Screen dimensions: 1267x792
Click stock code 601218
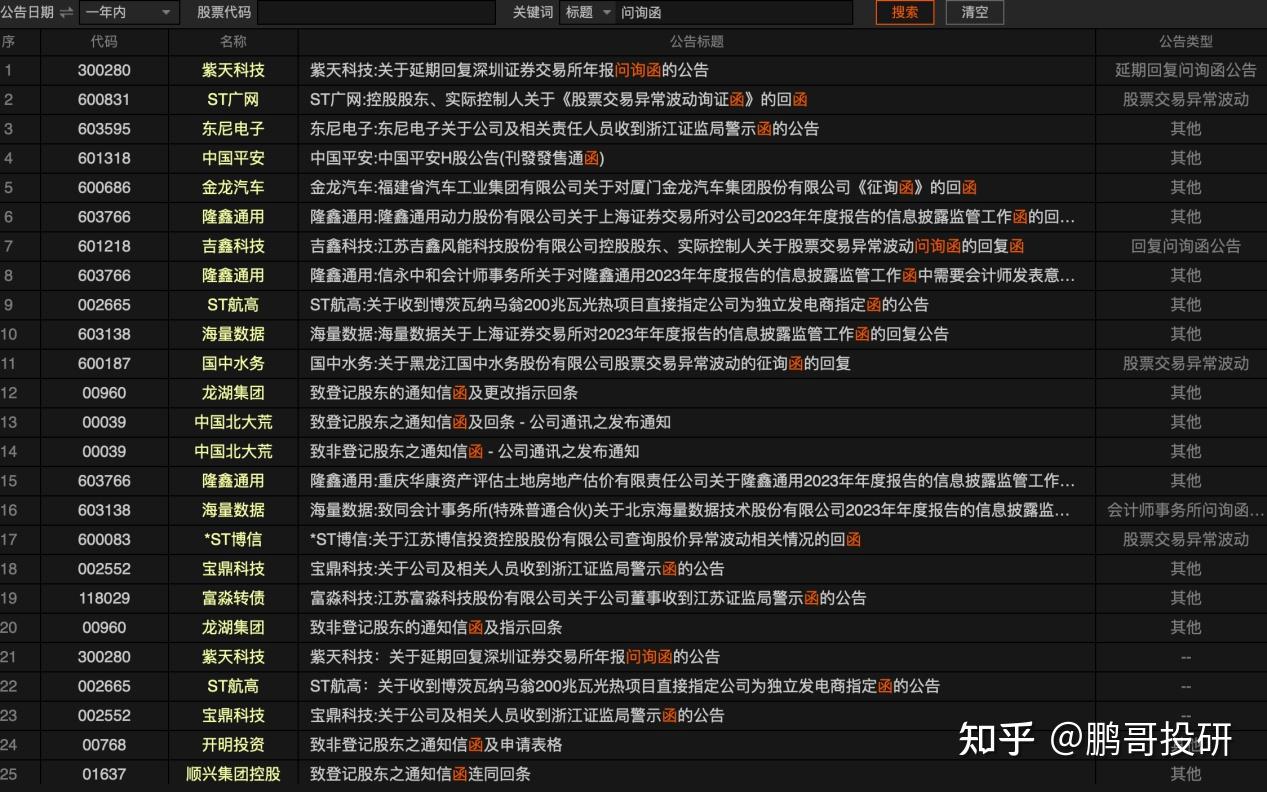point(104,246)
